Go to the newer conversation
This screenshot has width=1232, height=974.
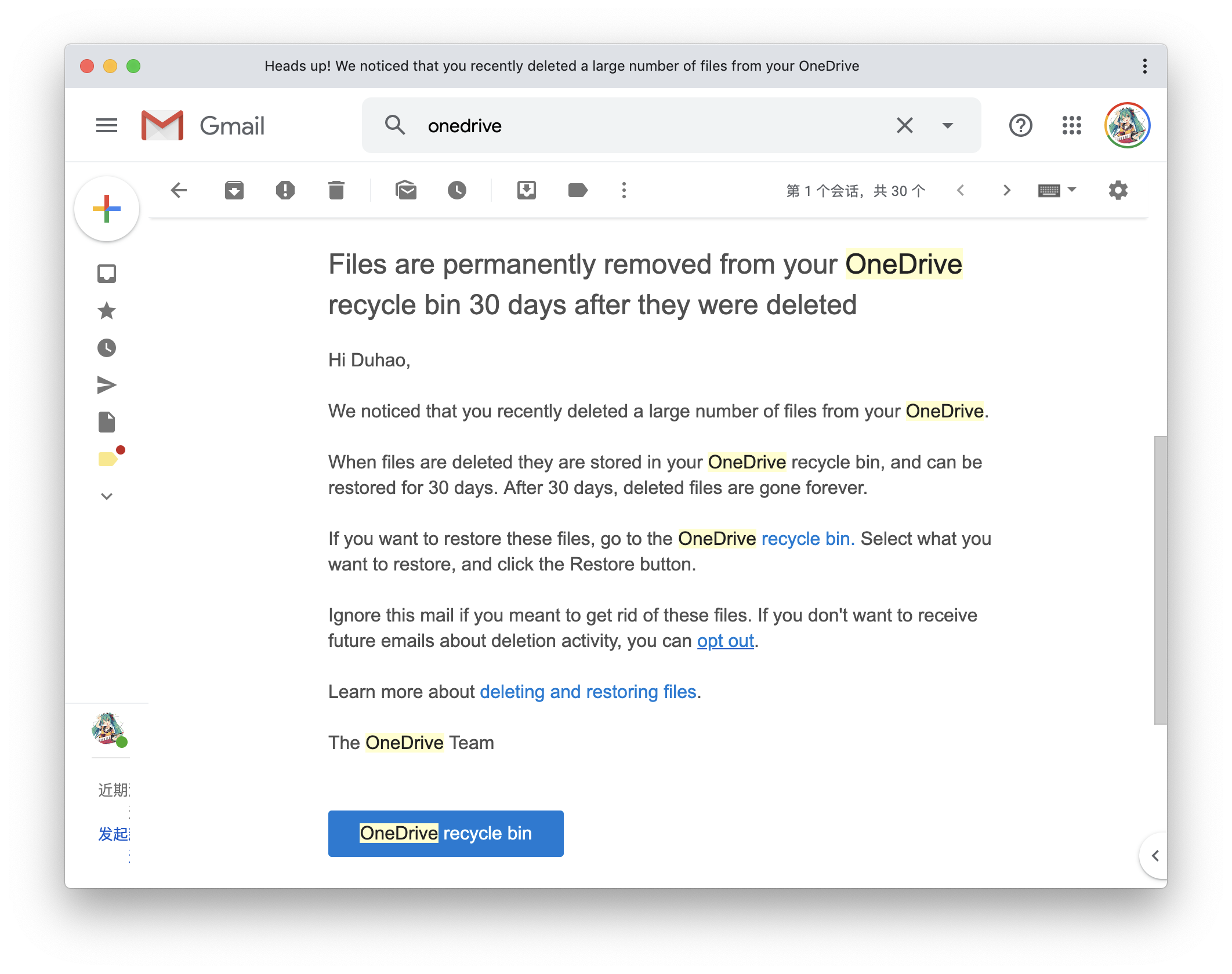coord(961,190)
